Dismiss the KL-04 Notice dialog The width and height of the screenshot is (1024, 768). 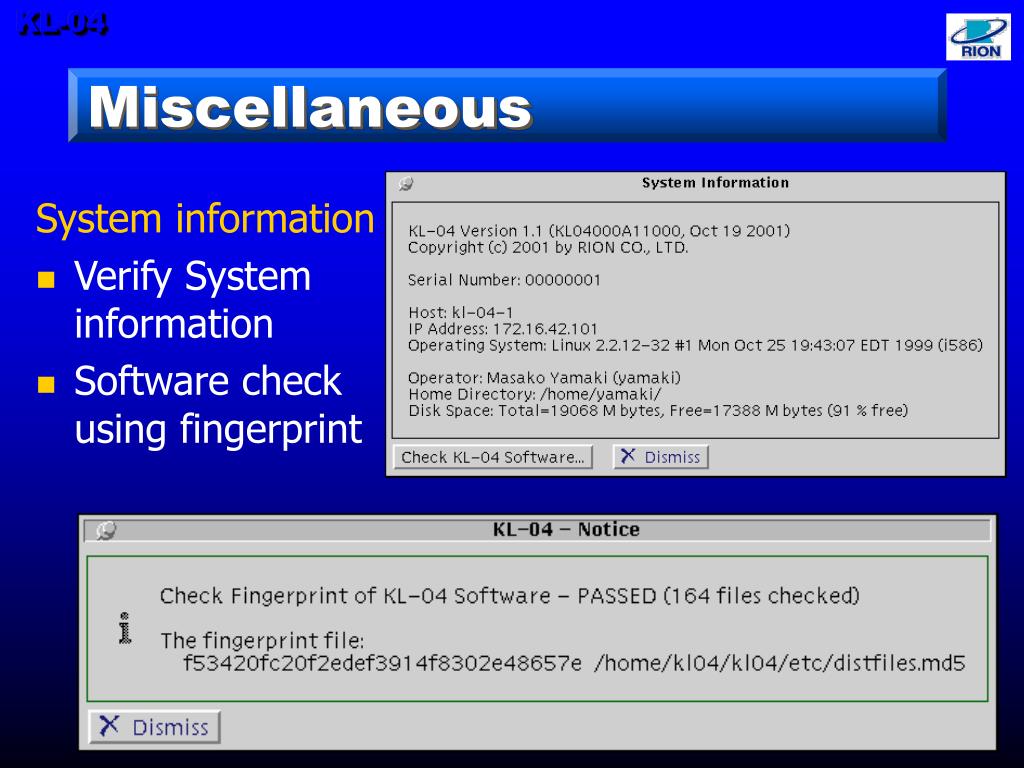pos(154,727)
